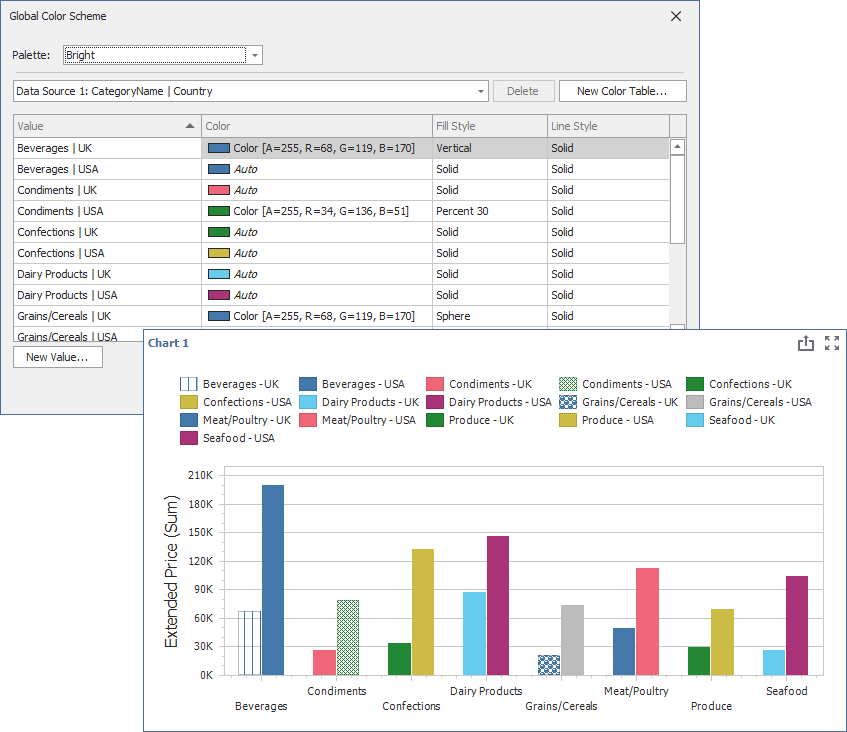This screenshot has height=732, width=847.
Task: Click the export icon in Chart 1
Action: (x=805, y=343)
